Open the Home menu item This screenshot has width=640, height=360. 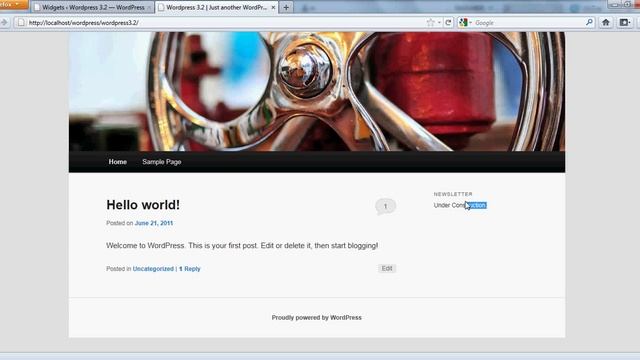[x=118, y=162]
